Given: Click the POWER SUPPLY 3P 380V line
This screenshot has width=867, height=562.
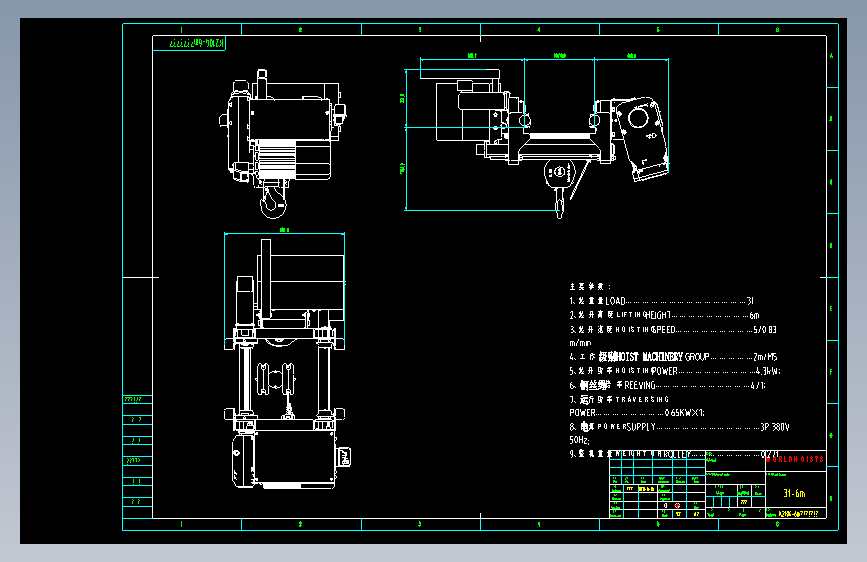Looking at the screenshot, I should [x=680, y=426].
